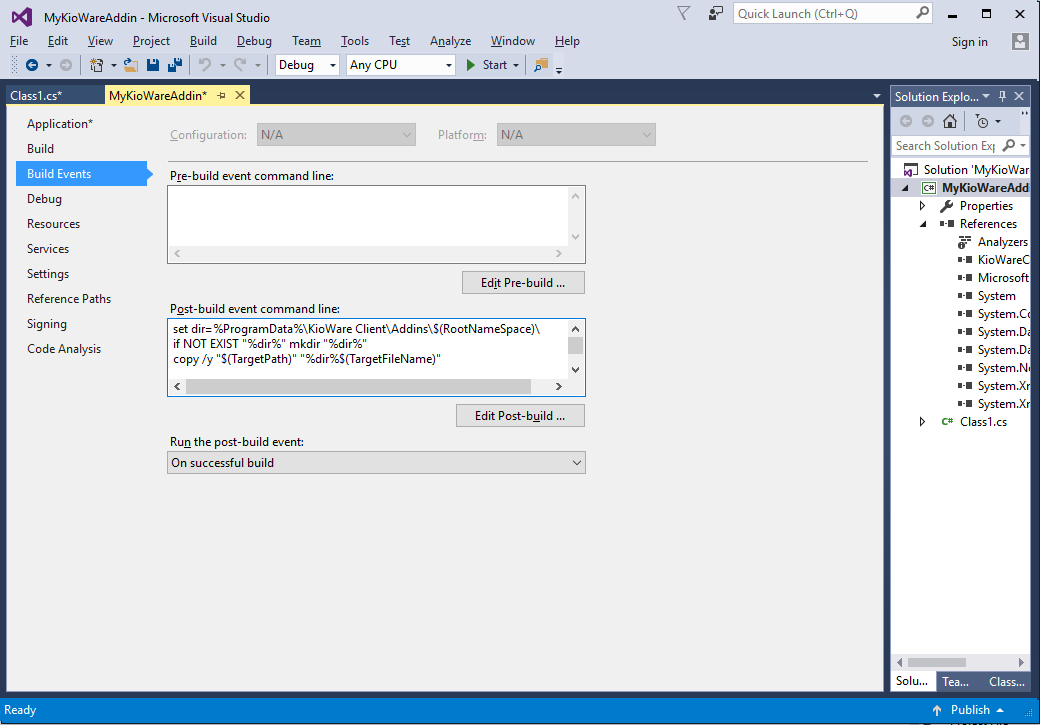Image resolution: width=1040 pixels, height=725 pixels.
Task: Select the Debug properties page
Action: pyautogui.click(x=44, y=199)
